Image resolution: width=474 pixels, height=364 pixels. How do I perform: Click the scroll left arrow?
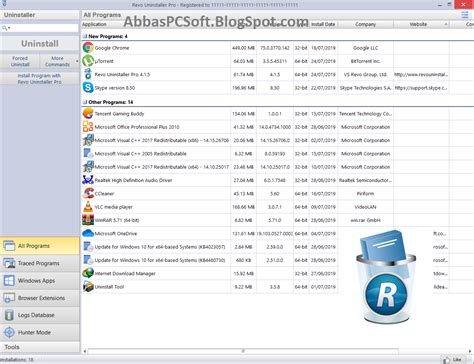[x=85, y=351]
